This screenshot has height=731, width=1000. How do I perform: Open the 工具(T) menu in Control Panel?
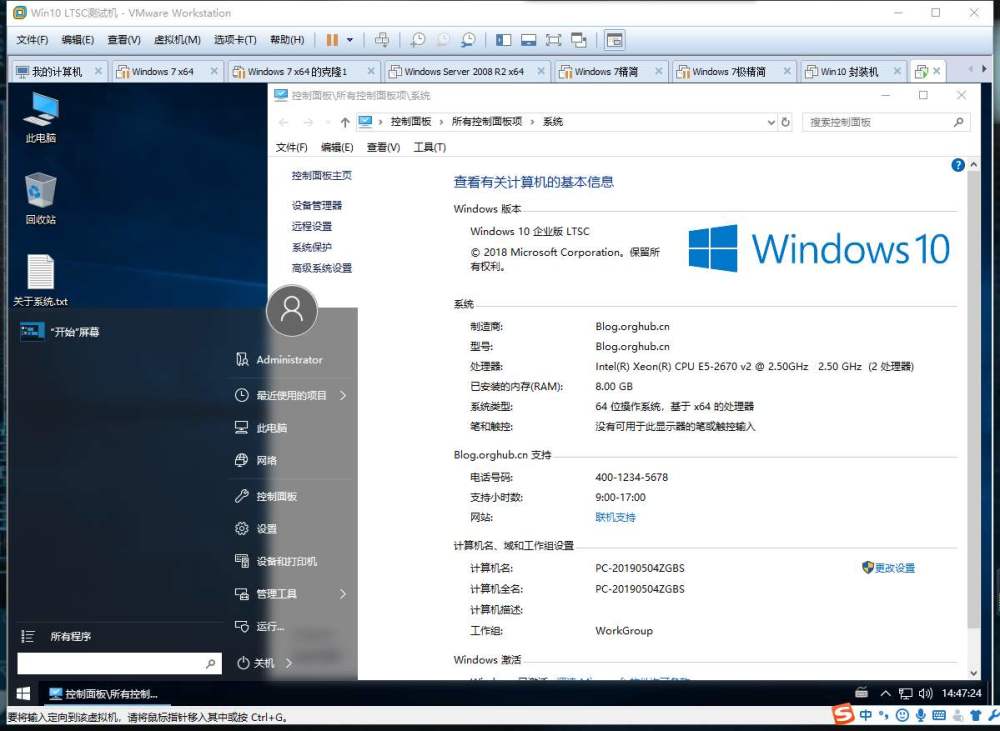pyautogui.click(x=430, y=147)
